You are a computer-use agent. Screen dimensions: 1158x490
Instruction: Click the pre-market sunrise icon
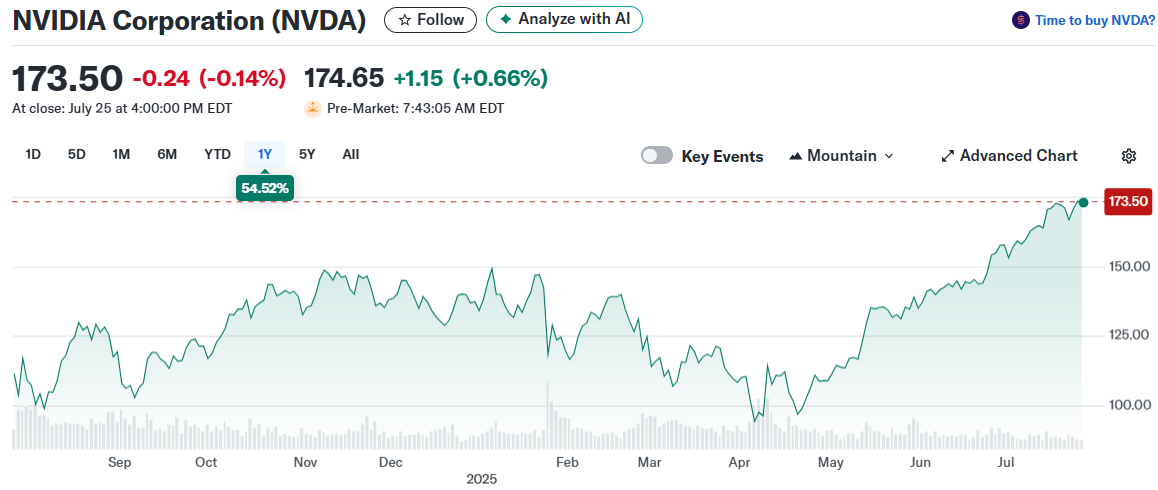pyautogui.click(x=312, y=109)
